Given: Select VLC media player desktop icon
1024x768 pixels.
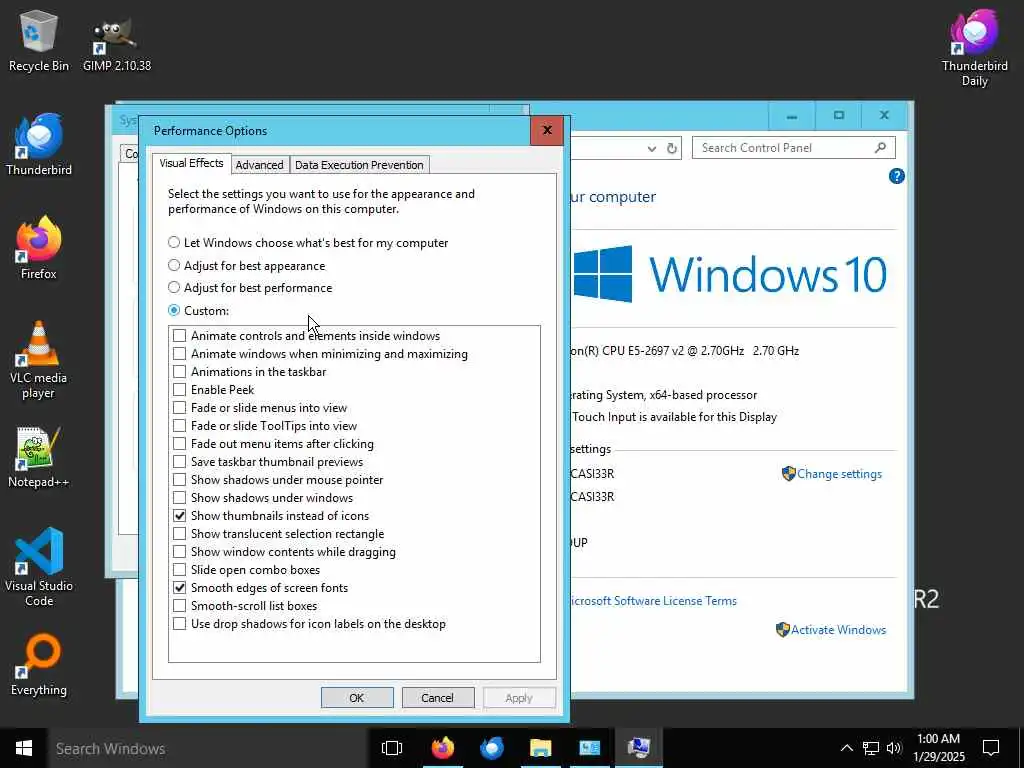Looking at the screenshot, I should [x=39, y=360].
